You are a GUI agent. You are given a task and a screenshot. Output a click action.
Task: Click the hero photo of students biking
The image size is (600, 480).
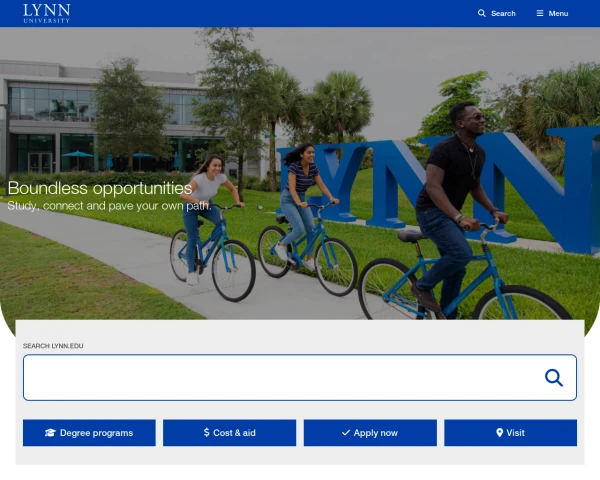pyautogui.click(x=300, y=173)
